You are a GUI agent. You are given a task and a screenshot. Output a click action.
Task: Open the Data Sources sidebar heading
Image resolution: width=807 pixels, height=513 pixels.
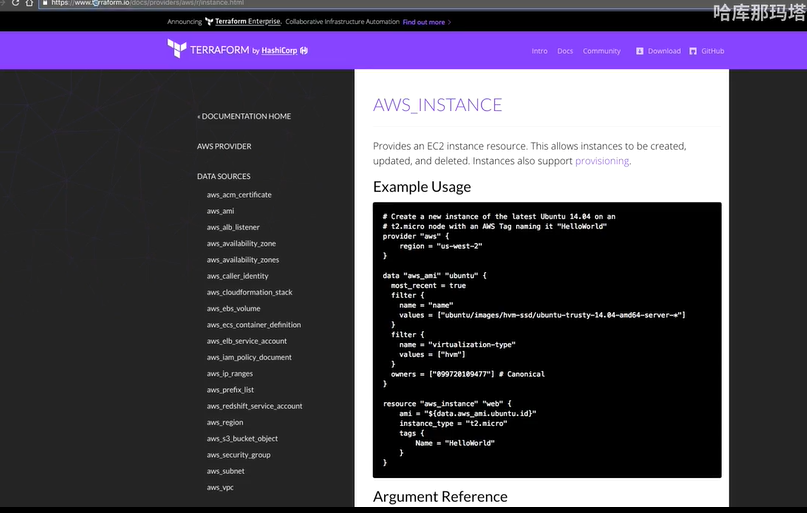[x=223, y=176]
